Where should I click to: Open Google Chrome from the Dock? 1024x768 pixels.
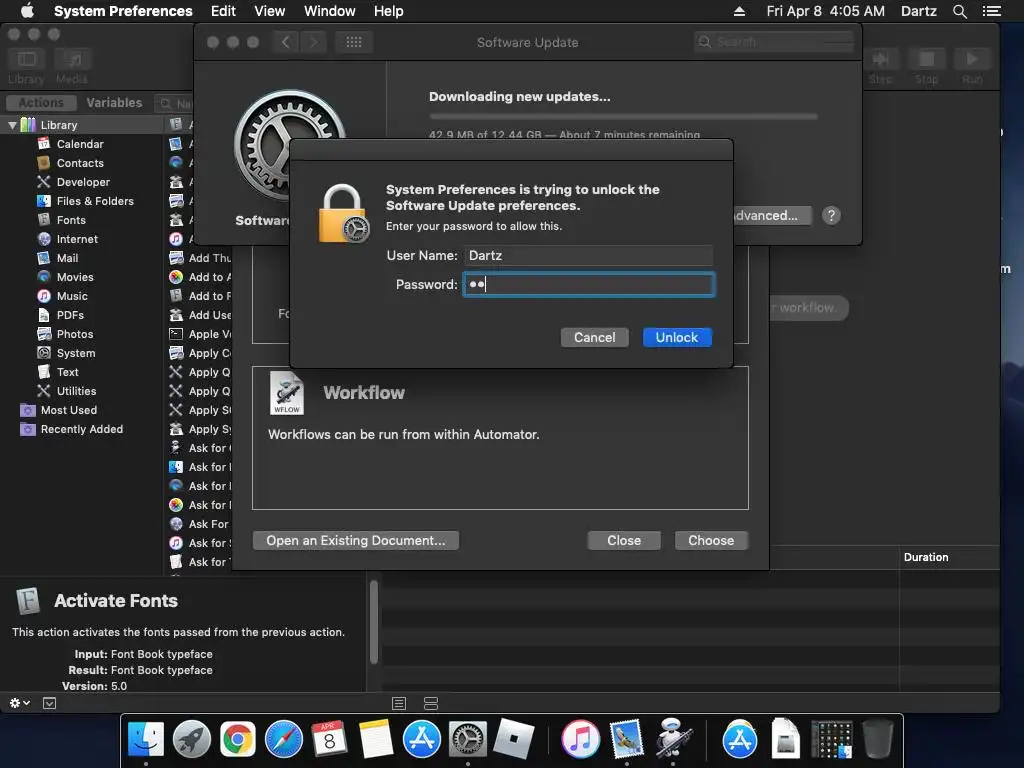pos(237,739)
